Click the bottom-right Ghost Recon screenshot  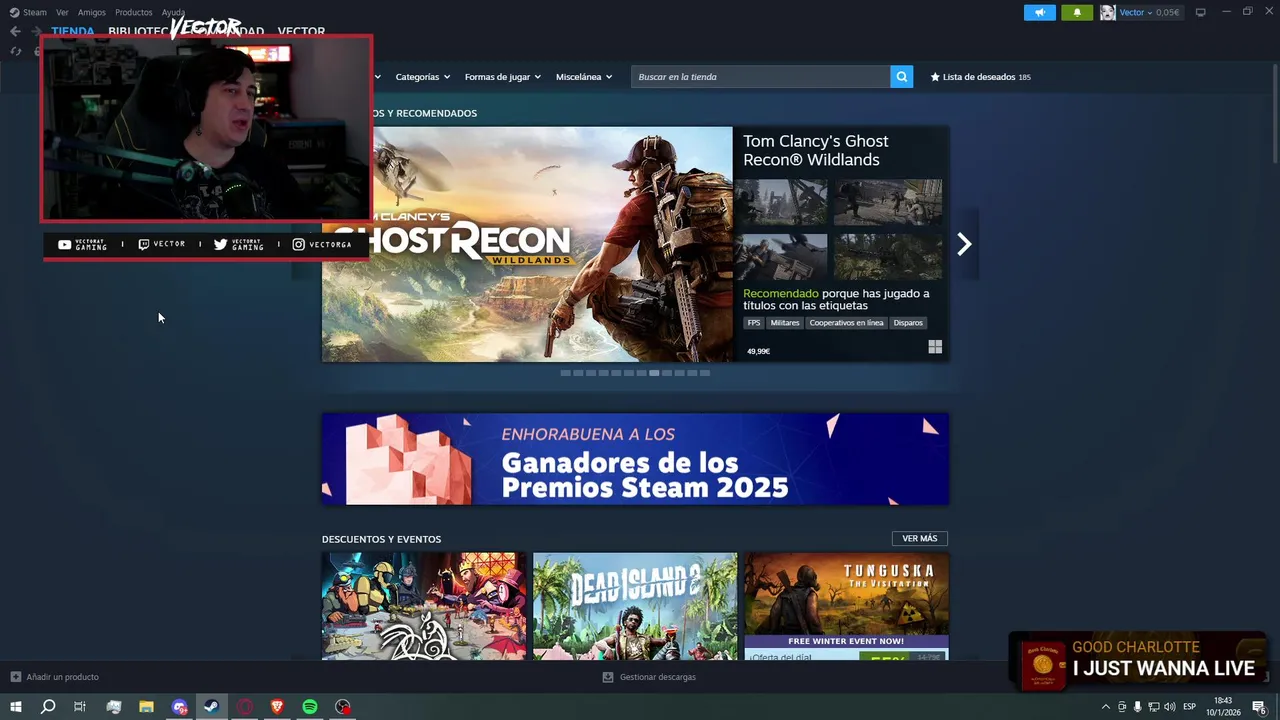888,257
